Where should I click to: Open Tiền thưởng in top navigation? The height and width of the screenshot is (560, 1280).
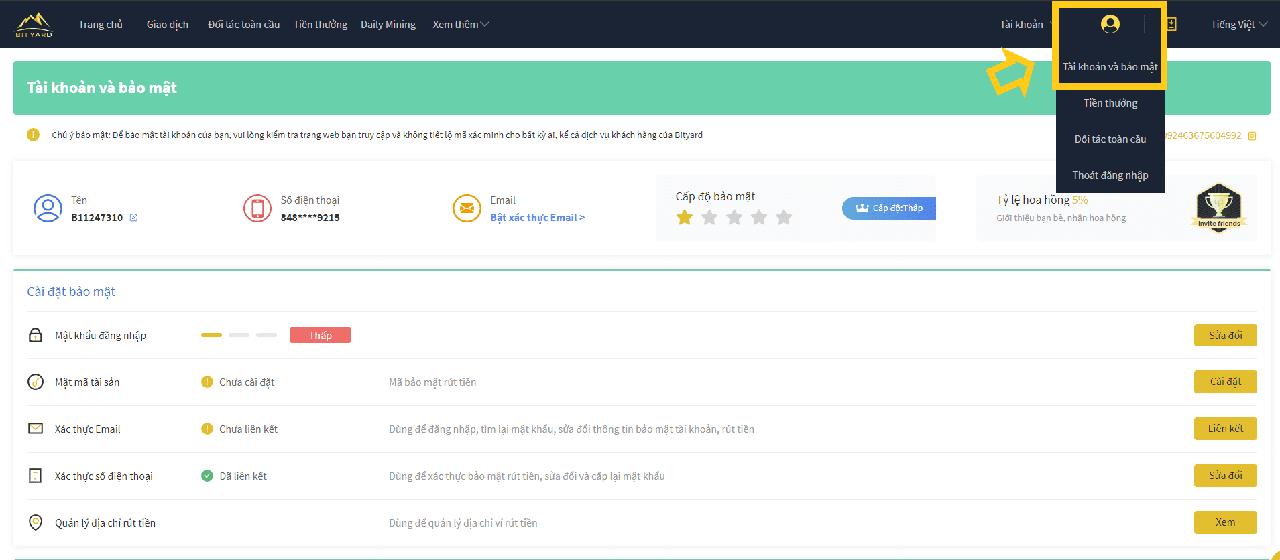click(321, 24)
